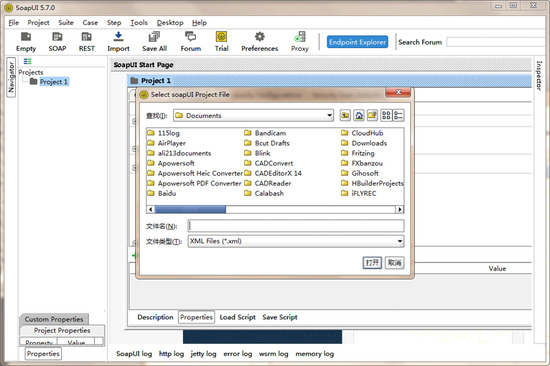The height and width of the screenshot is (366, 550).
Task: Open the XML Files type dropdown
Action: click(x=296, y=241)
